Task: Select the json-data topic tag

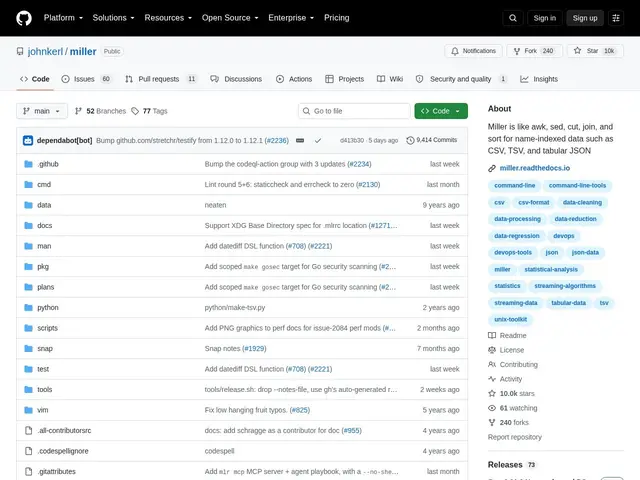Action: 585,252
